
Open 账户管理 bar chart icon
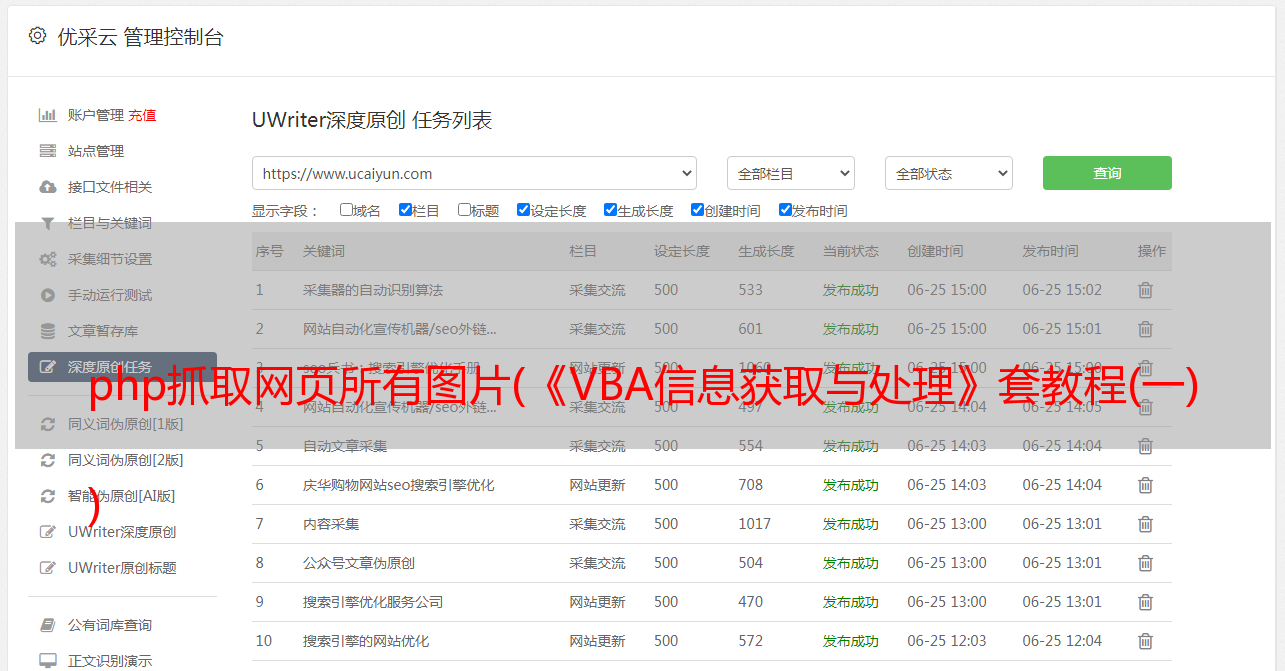[x=47, y=115]
